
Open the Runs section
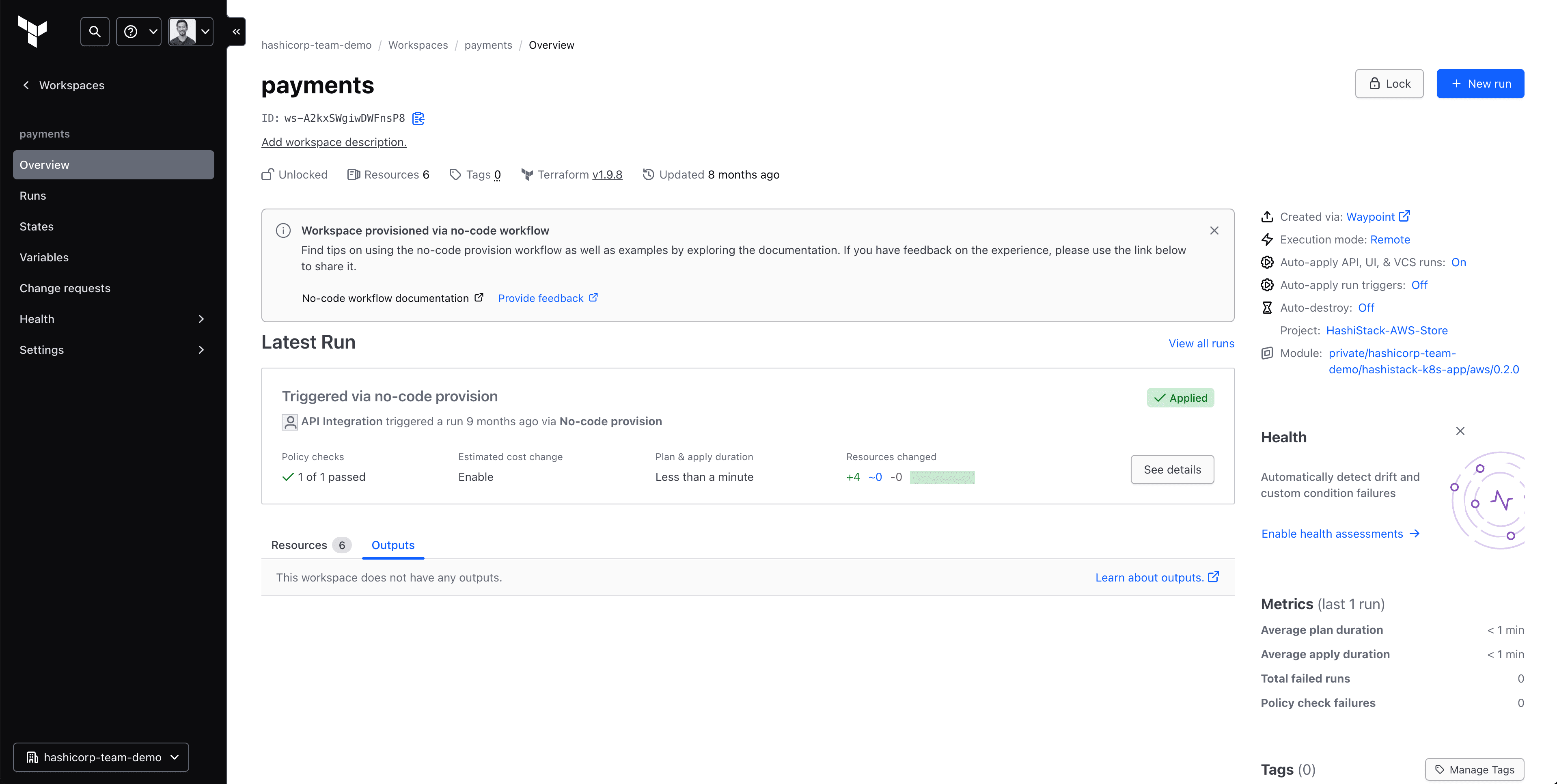point(33,195)
